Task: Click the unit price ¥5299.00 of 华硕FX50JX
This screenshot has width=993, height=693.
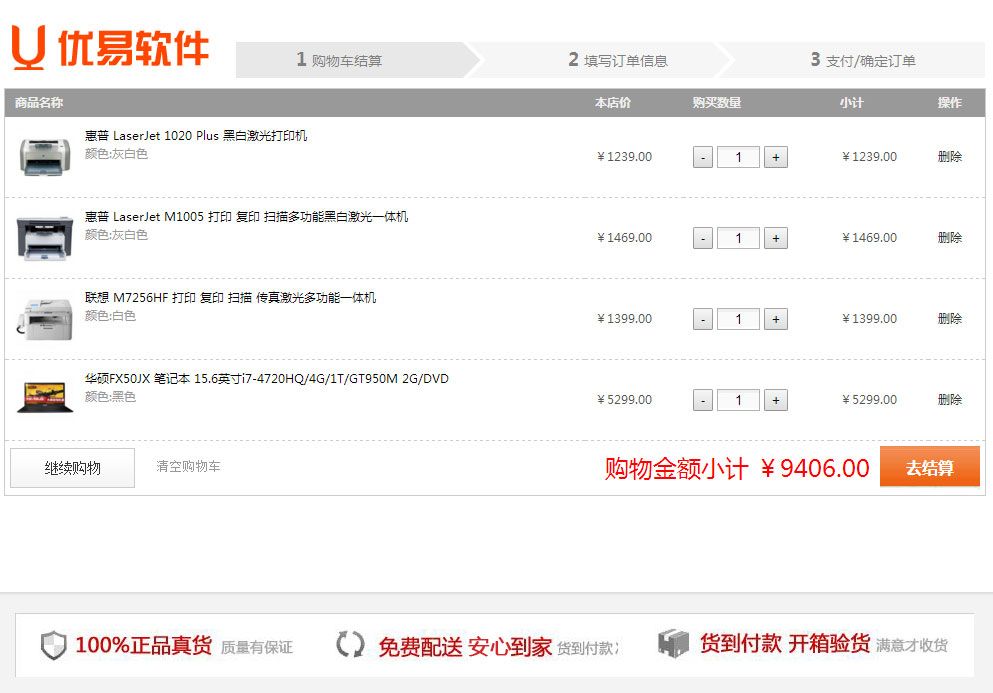Action: [x=624, y=400]
